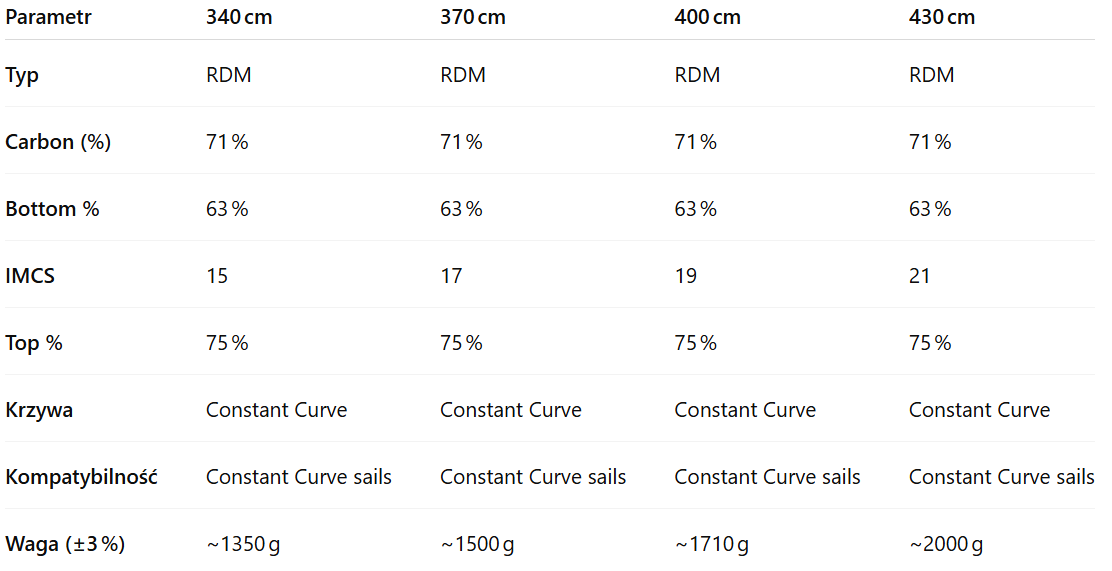The image size is (1112, 571).
Task: Click the Top % row label
Action: tap(34, 343)
